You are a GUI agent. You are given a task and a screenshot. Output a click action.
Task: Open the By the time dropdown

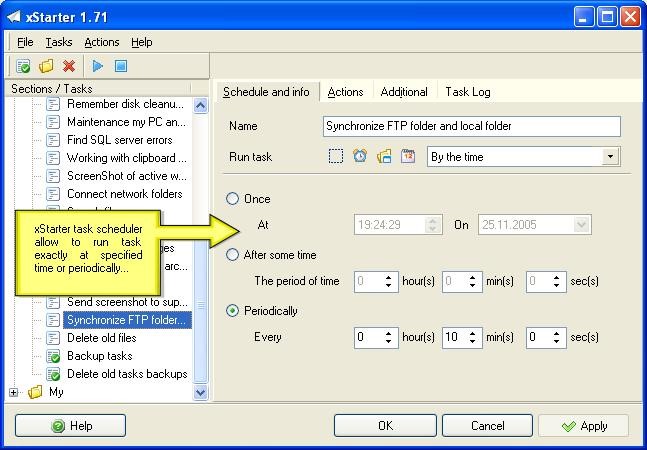click(x=610, y=157)
